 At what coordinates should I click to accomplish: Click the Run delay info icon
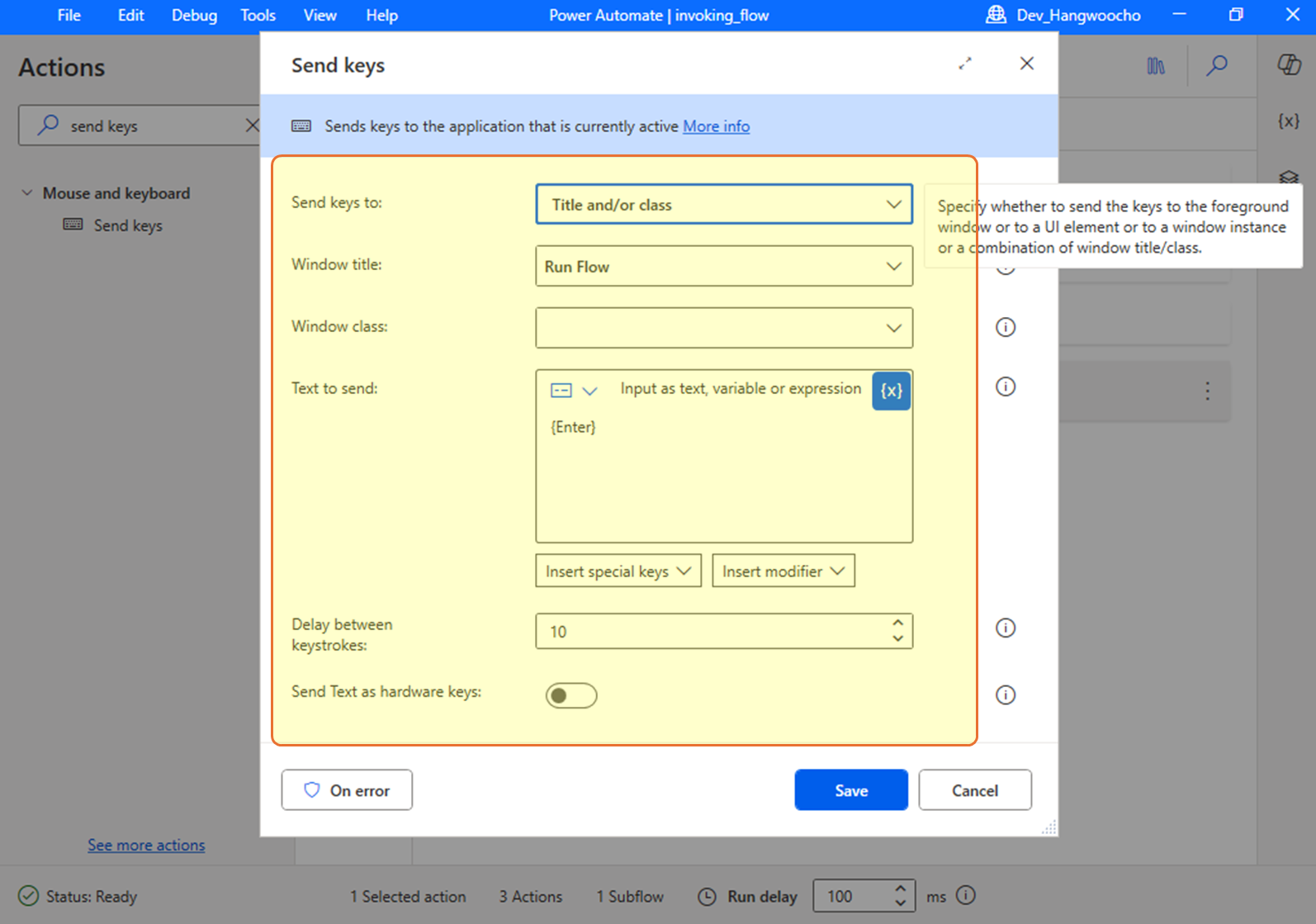pyautogui.click(x=966, y=895)
